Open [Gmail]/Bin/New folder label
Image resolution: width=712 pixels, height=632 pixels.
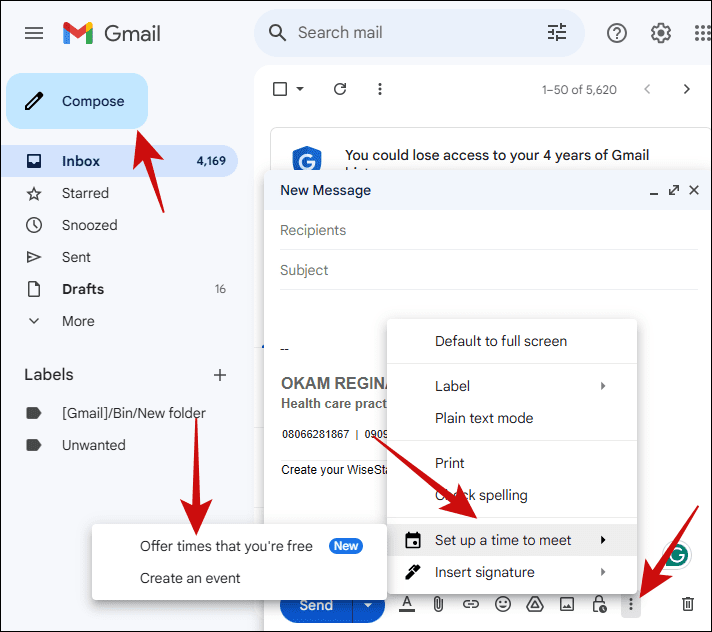(120, 413)
